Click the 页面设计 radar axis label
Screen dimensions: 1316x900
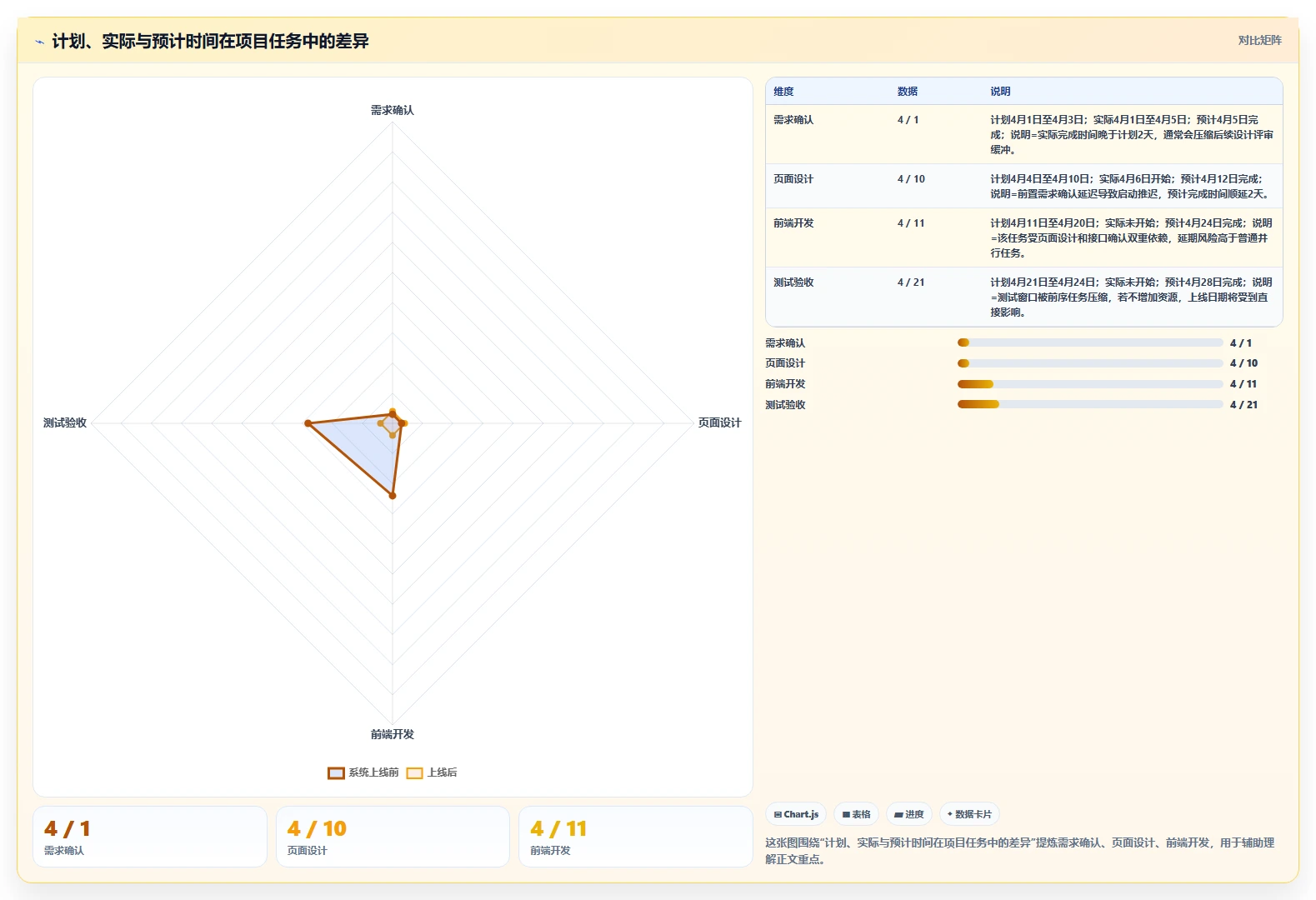(x=719, y=423)
